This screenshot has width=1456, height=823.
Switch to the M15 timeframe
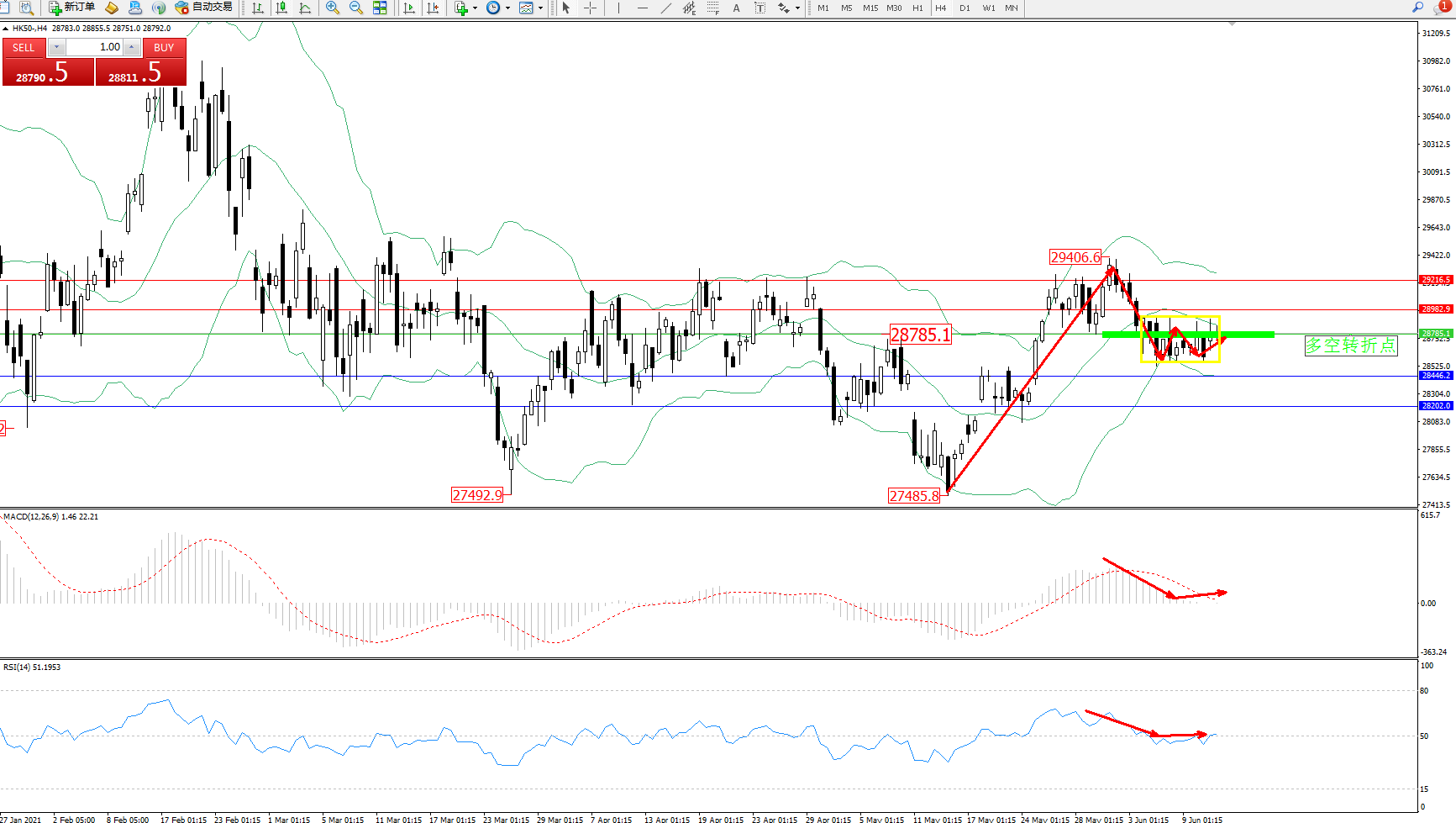coord(870,8)
